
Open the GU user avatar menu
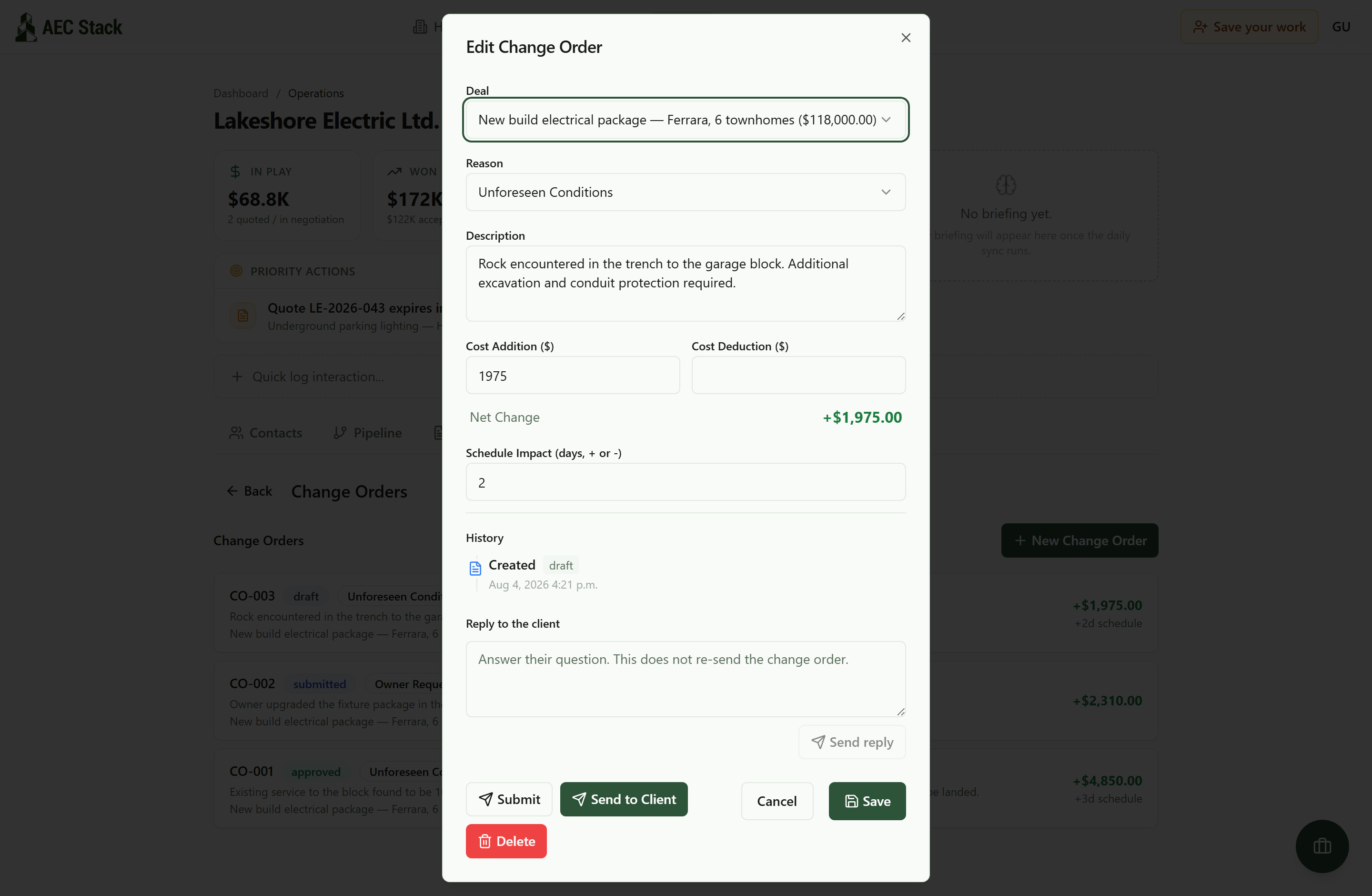click(1341, 27)
